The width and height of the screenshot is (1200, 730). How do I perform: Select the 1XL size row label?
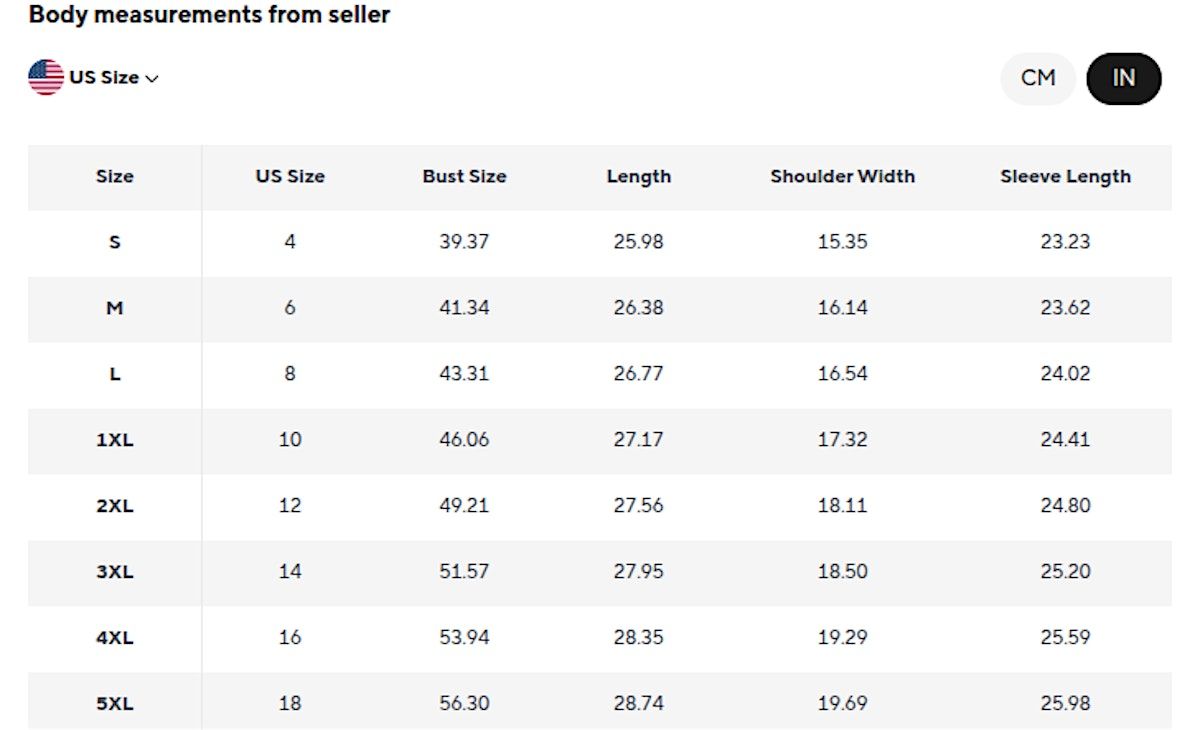tap(114, 440)
